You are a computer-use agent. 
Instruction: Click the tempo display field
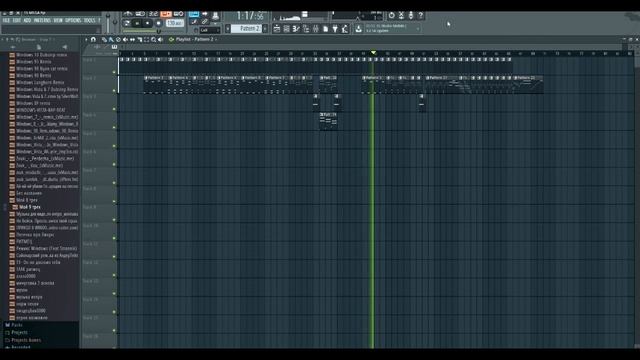pos(175,23)
